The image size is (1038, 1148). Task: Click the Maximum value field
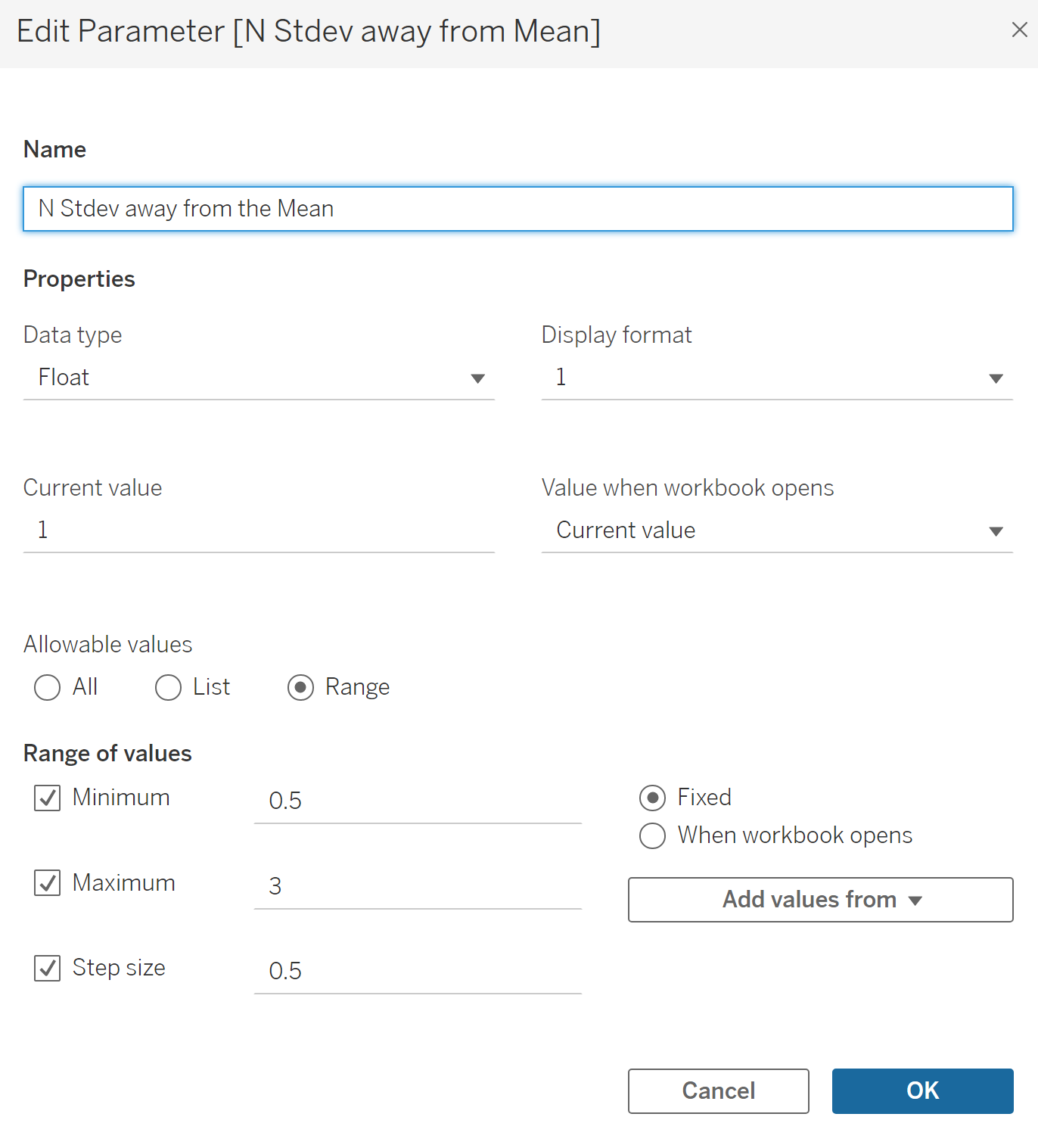(x=418, y=886)
